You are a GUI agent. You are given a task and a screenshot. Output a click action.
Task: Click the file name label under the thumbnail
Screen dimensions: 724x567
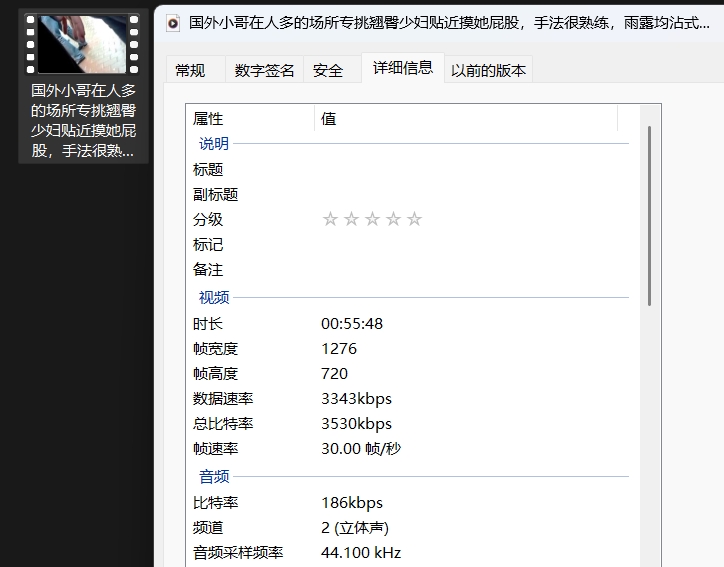tap(83, 121)
